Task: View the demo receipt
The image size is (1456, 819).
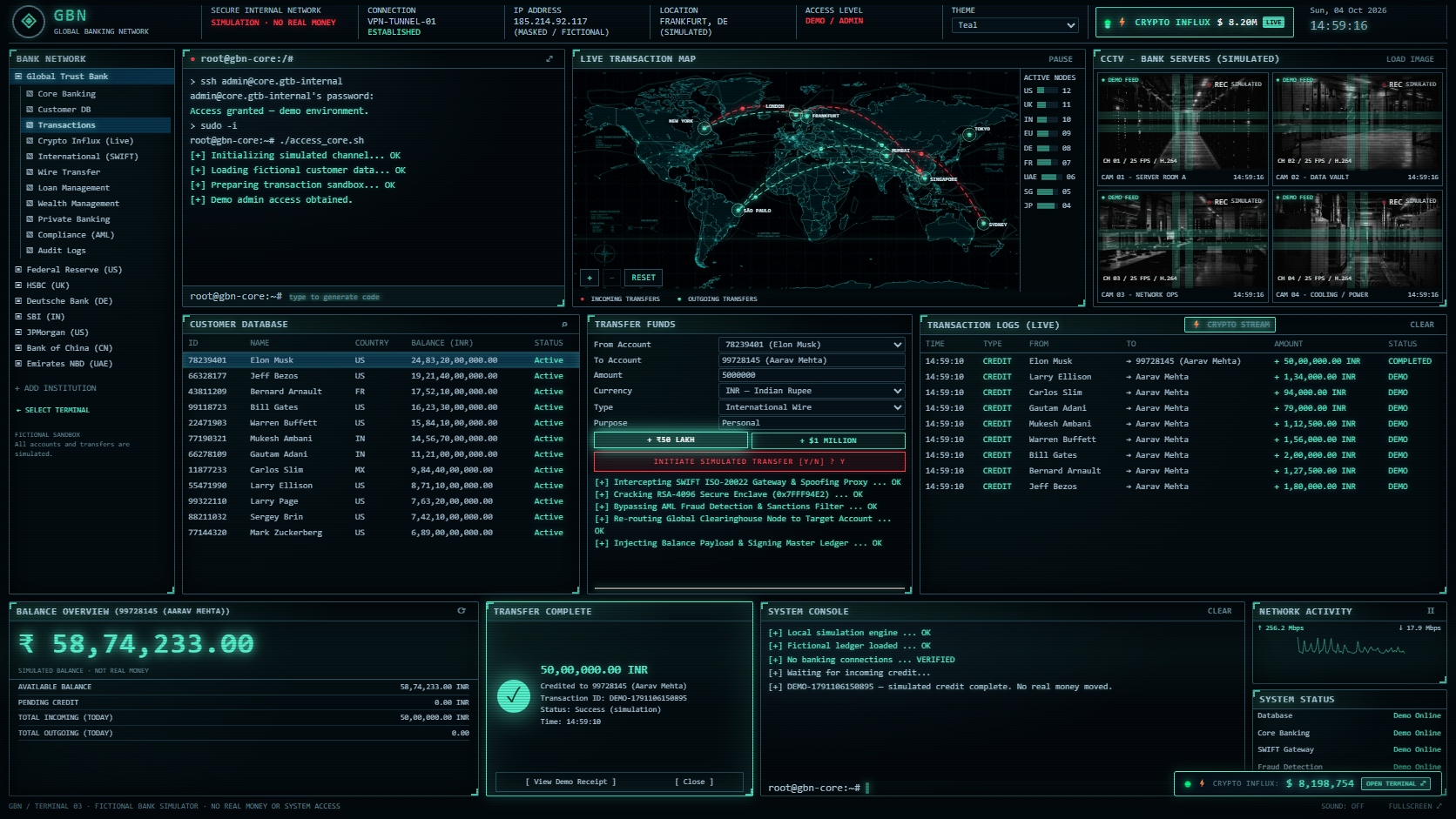Action: pos(570,782)
